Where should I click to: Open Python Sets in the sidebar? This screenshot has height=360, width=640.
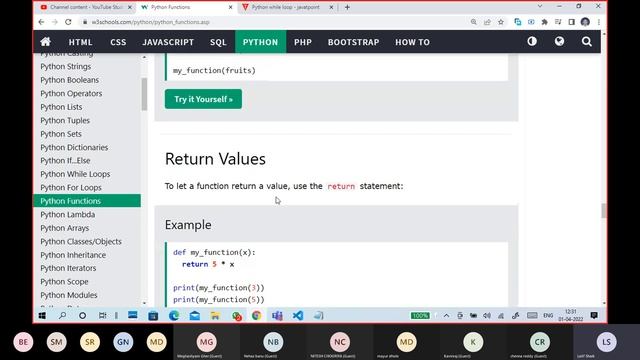pos(61,134)
